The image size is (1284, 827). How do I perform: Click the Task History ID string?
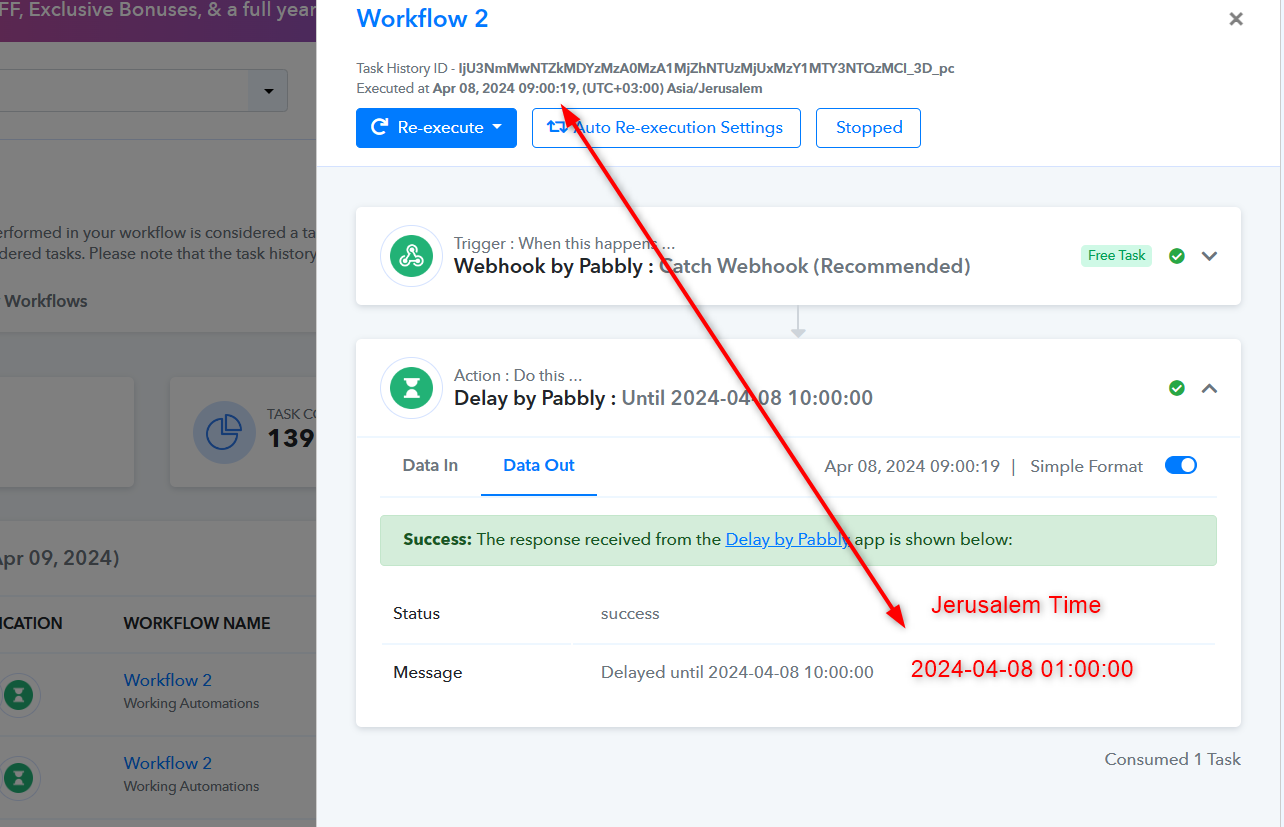point(706,69)
